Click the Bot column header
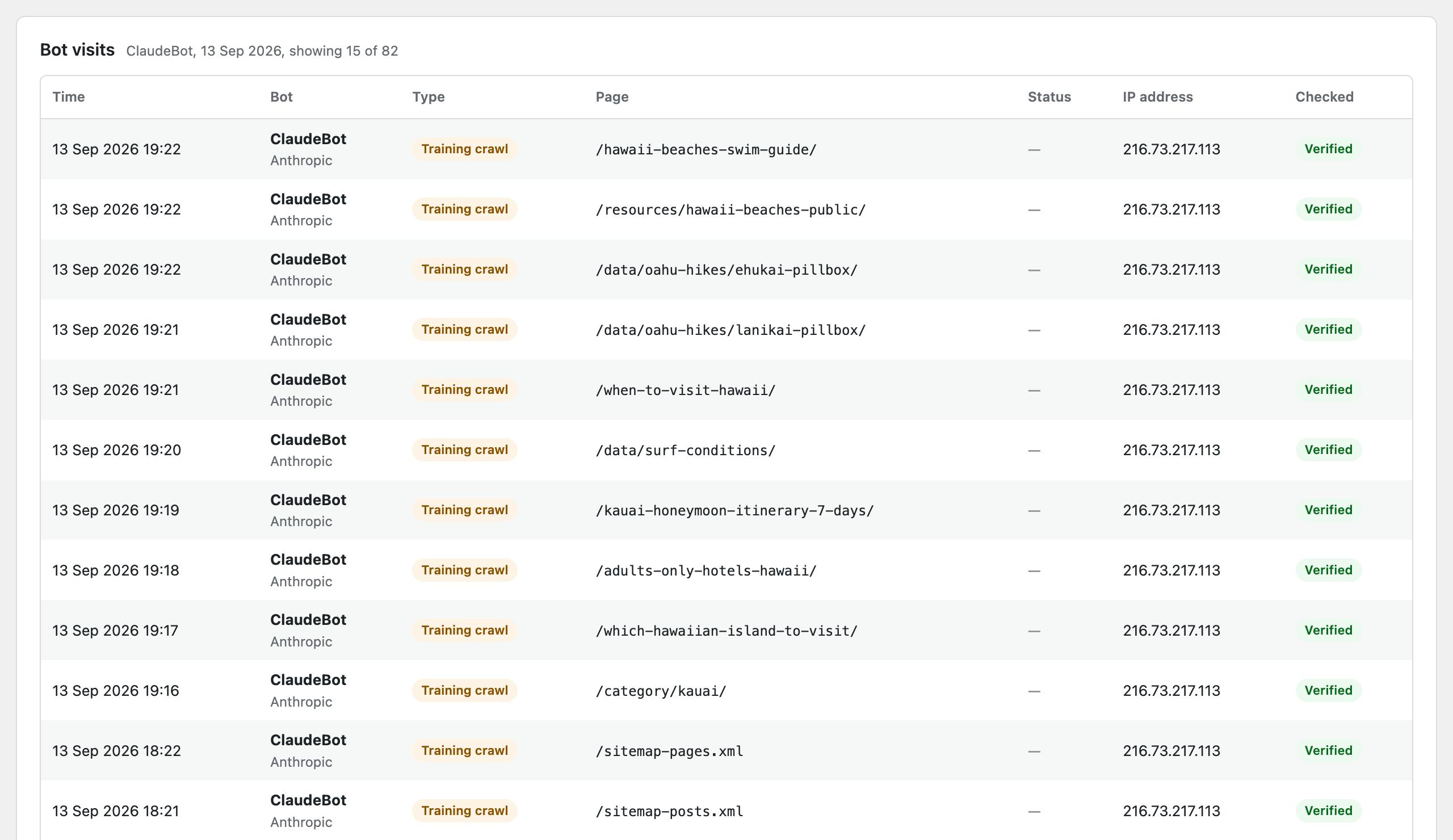This screenshot has height=840, width=1453. coord(282,97)
